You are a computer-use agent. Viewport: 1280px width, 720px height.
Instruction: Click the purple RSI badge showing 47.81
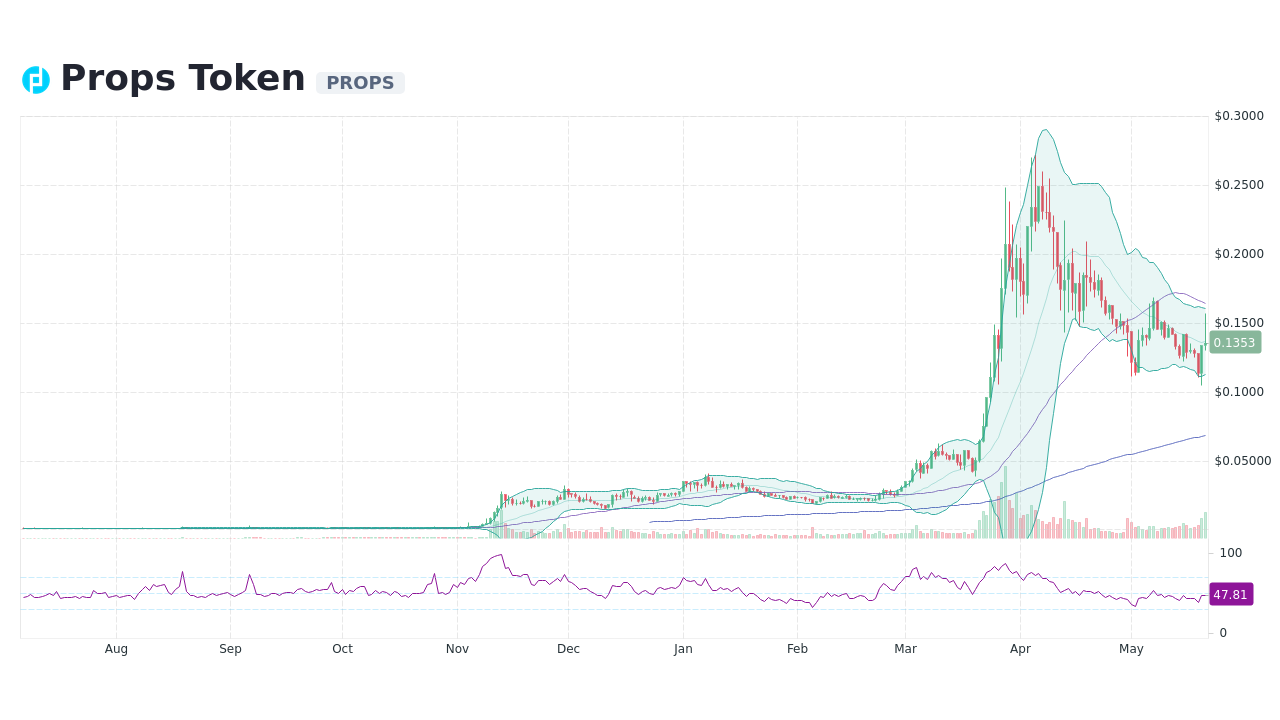(x=1231, y=594)
